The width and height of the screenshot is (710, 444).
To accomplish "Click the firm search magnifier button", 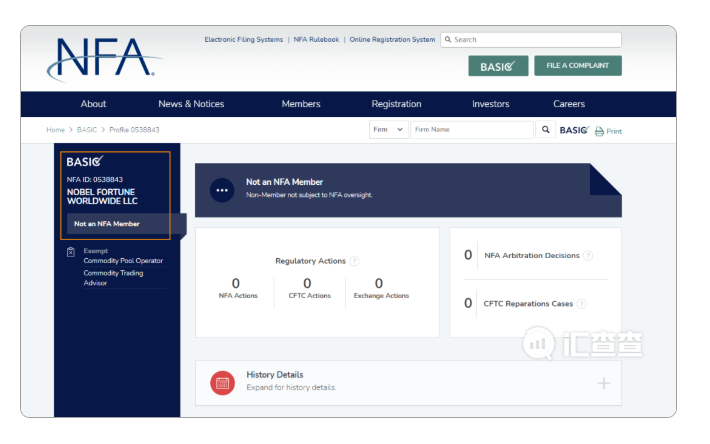I will (x=546, y=129).
